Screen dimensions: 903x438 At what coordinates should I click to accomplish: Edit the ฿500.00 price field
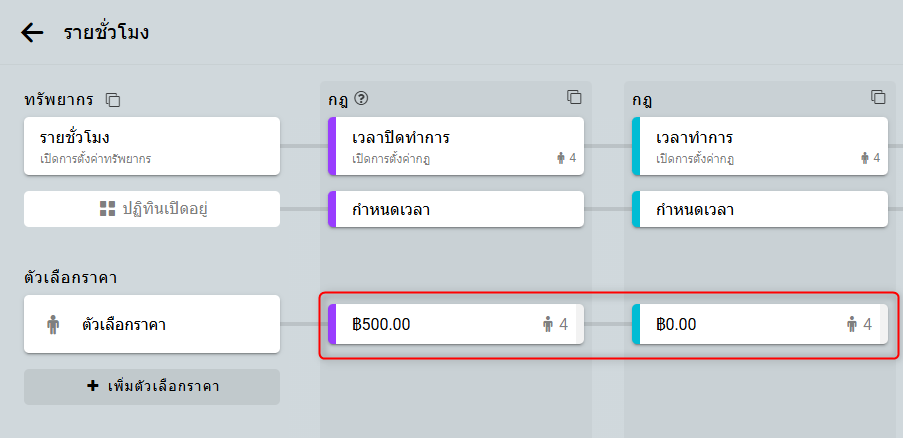(x=430, y=324)
